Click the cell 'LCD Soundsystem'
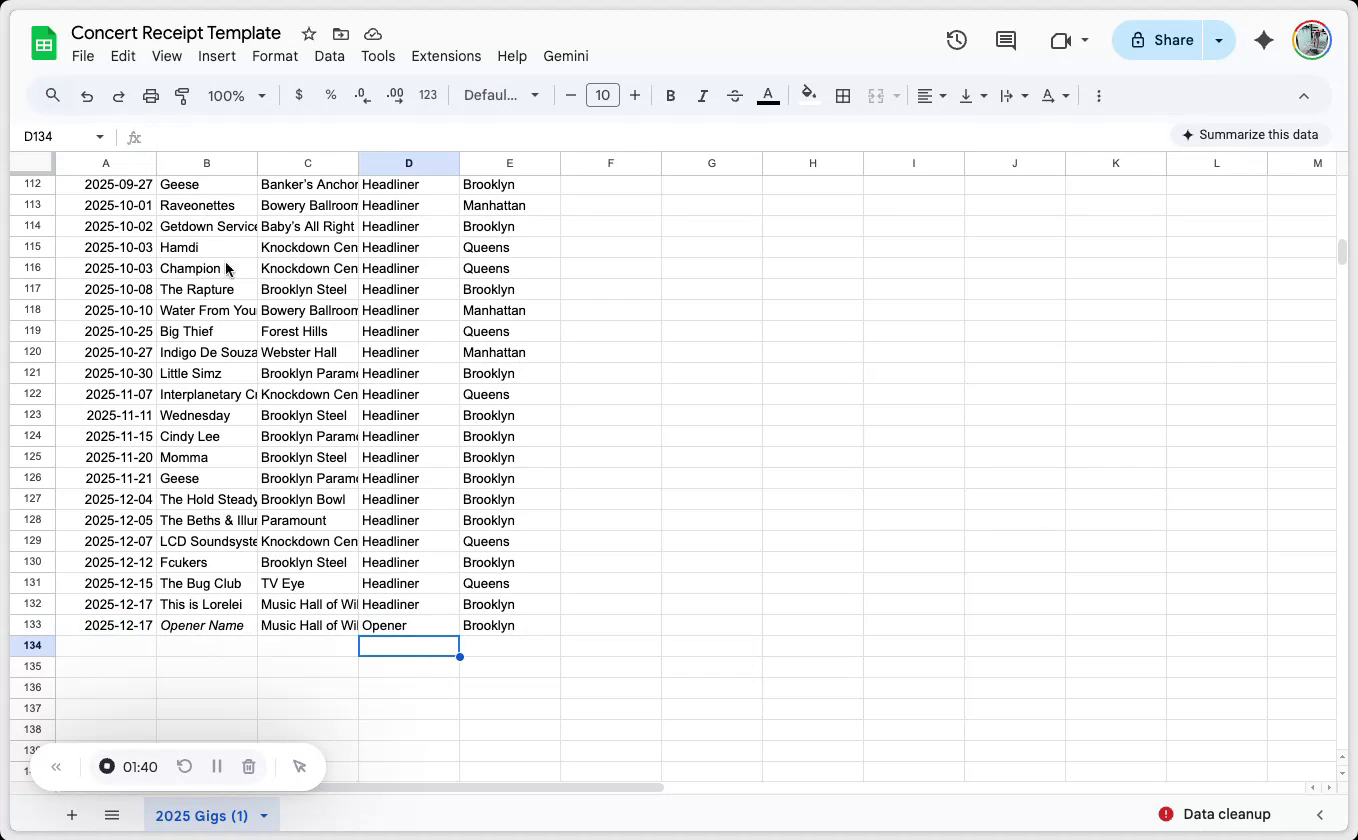This screenshot has height=840, width=1358. (x=207, y=542)
